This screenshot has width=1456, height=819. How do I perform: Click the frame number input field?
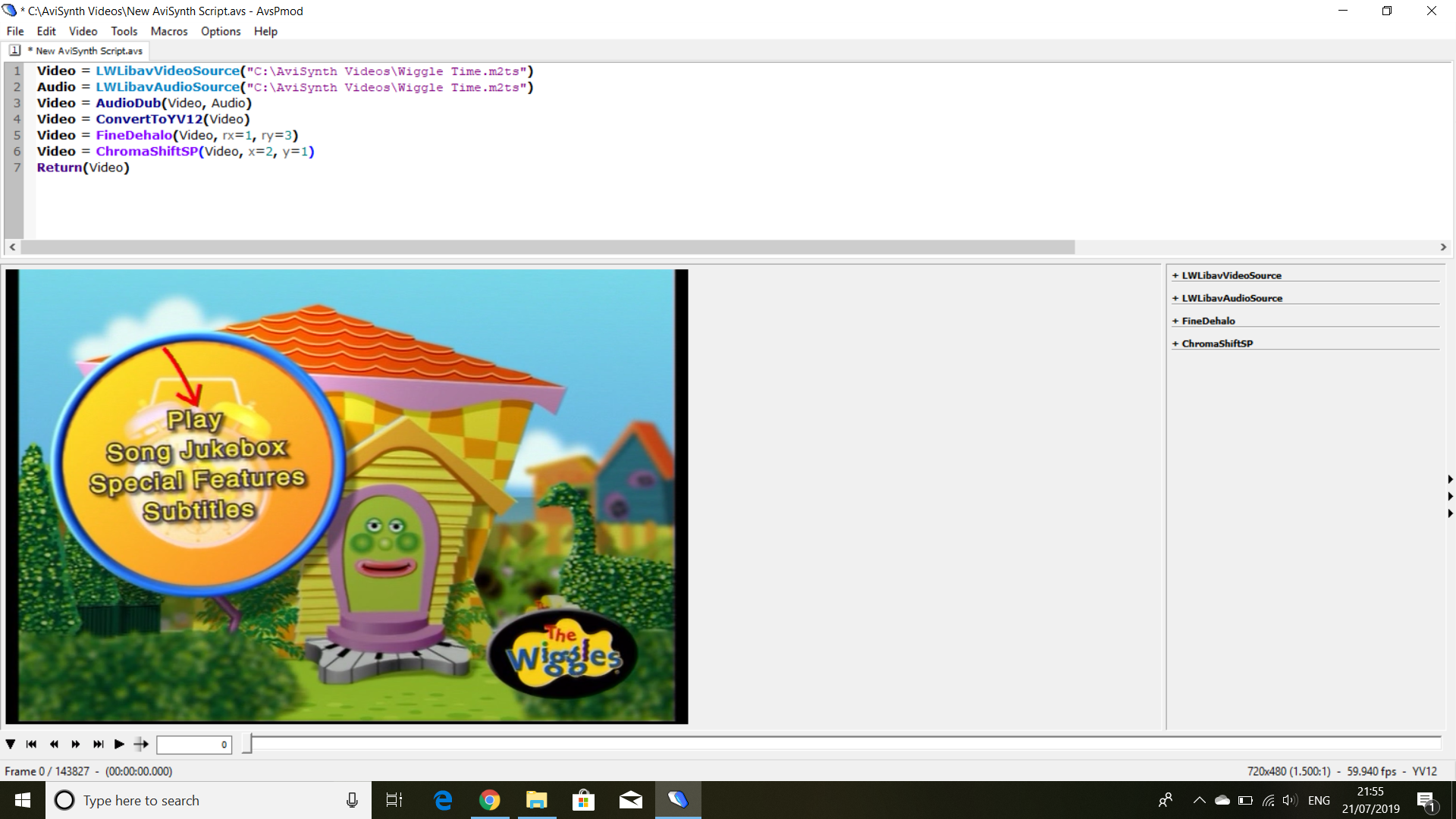tap(193, 745)
